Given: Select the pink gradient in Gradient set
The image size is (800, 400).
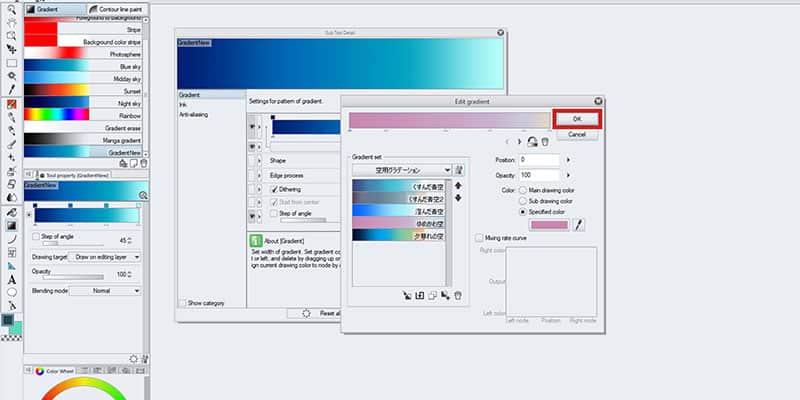Looking at the screenshot, I should (398, 223).
